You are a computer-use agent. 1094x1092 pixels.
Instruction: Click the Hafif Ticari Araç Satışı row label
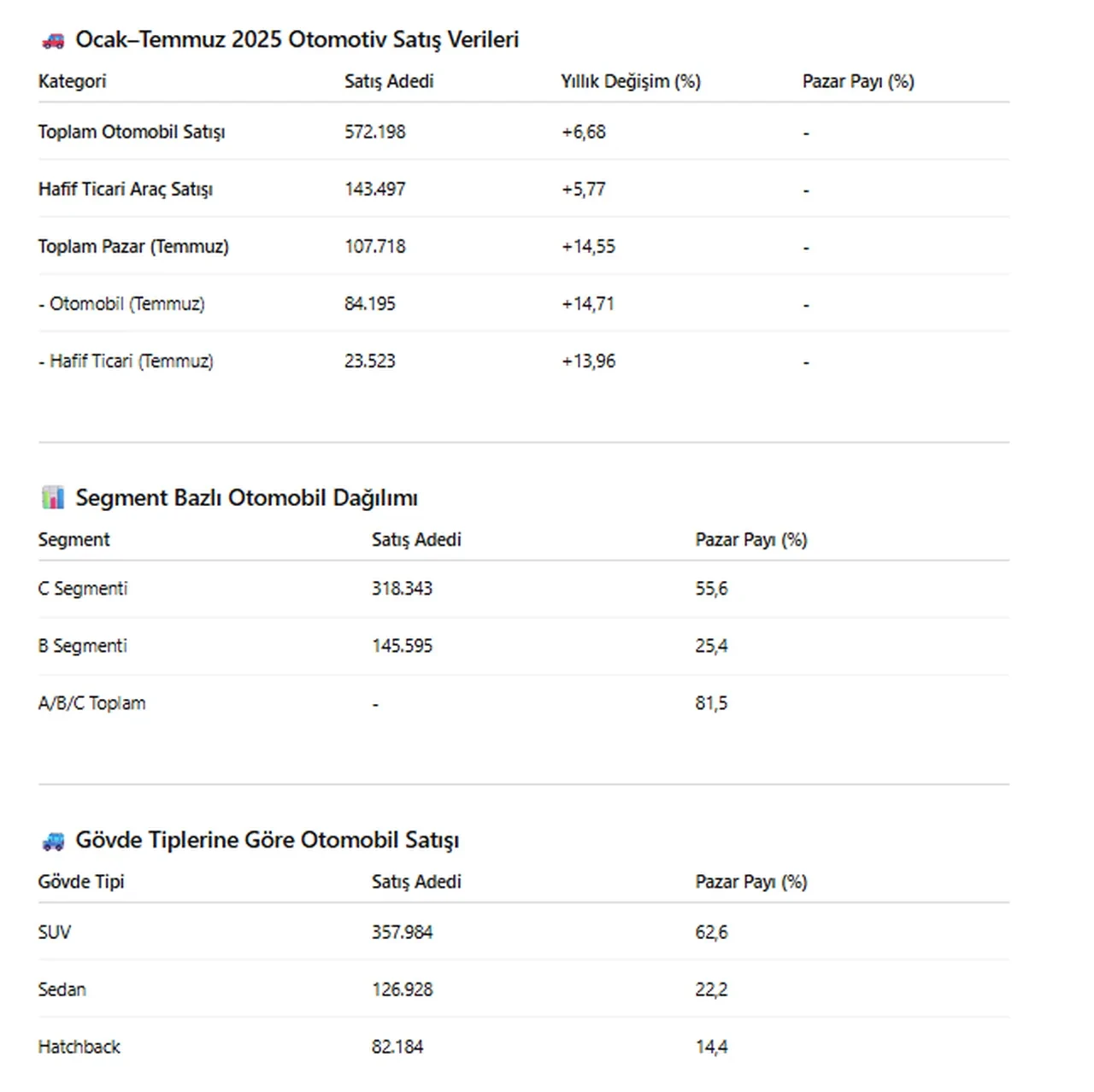pos(126,189)
